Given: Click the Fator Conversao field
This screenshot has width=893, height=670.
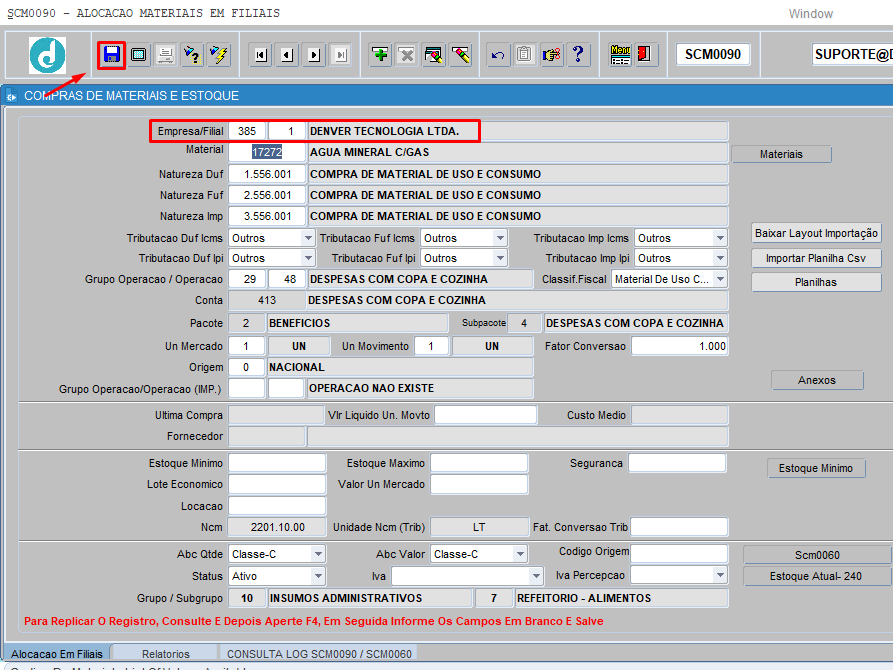Looking at the screenshot, I should click(680, 346).
